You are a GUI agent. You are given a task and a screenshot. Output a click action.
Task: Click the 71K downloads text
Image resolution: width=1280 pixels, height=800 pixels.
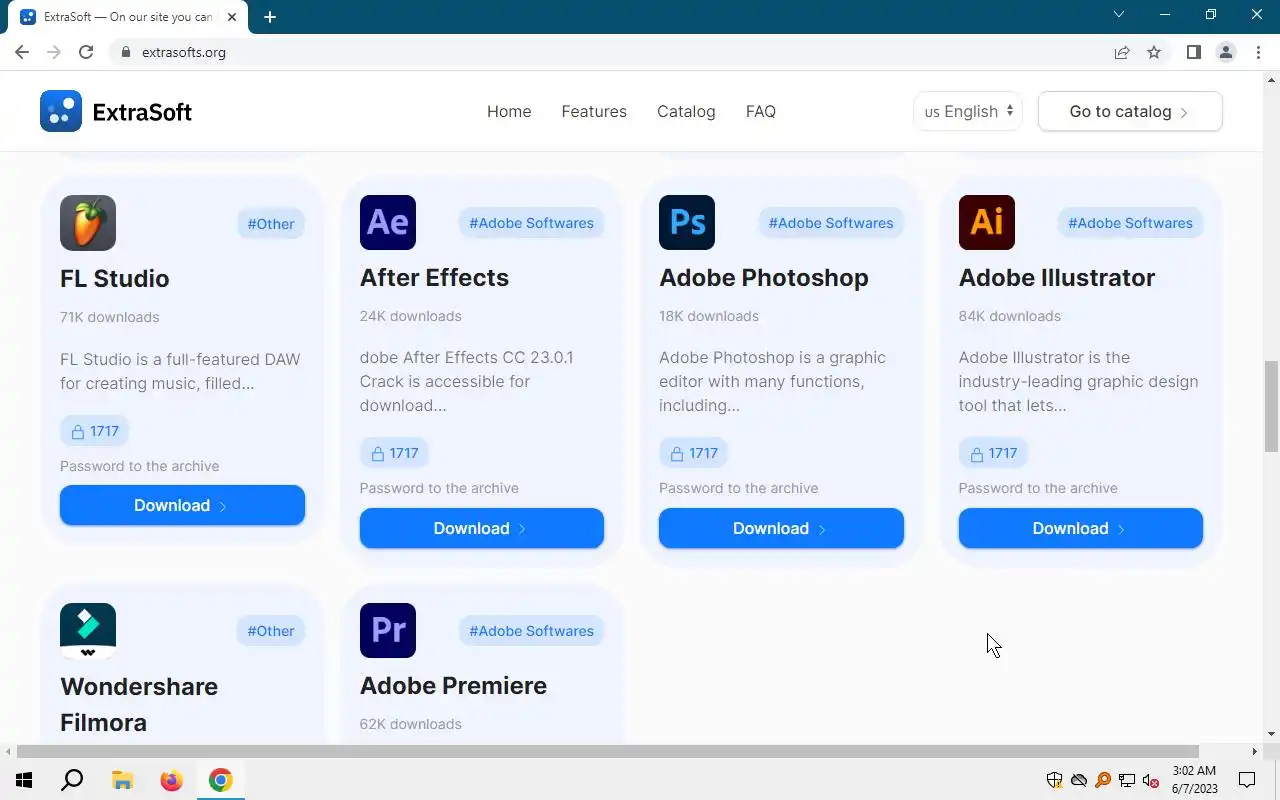click(110, 317)
